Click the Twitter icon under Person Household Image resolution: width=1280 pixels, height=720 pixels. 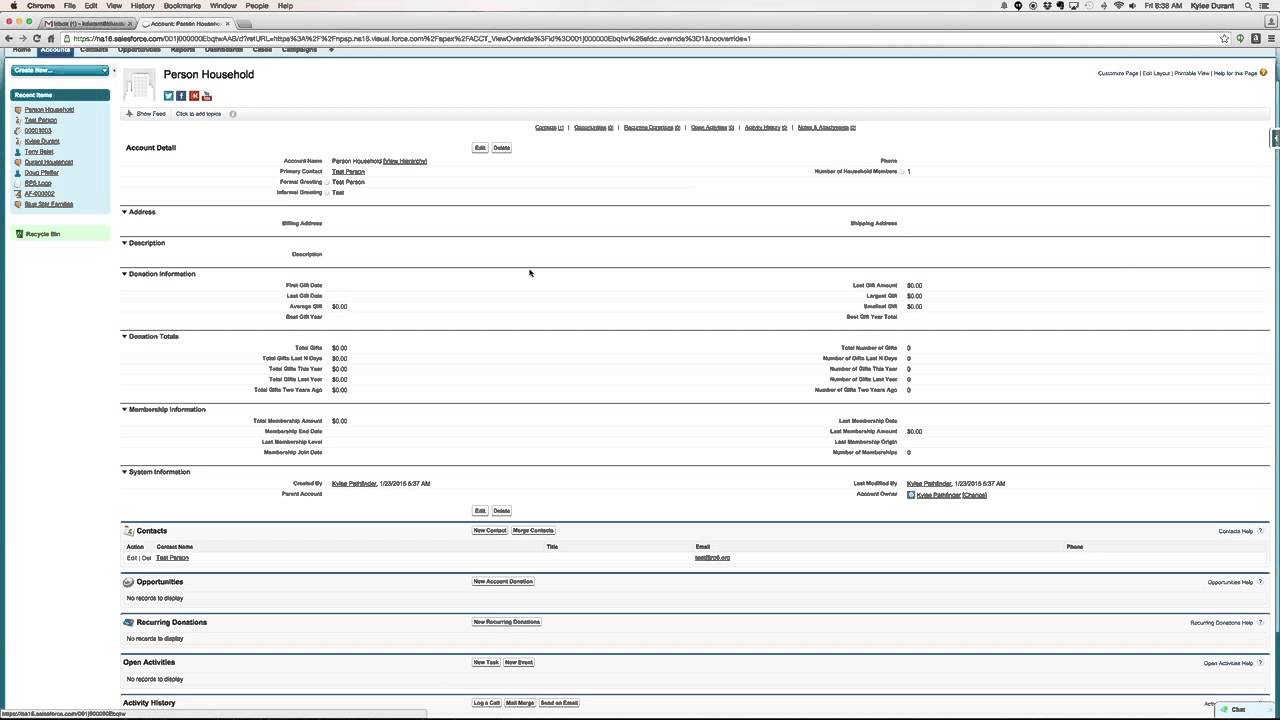point(169,96)
